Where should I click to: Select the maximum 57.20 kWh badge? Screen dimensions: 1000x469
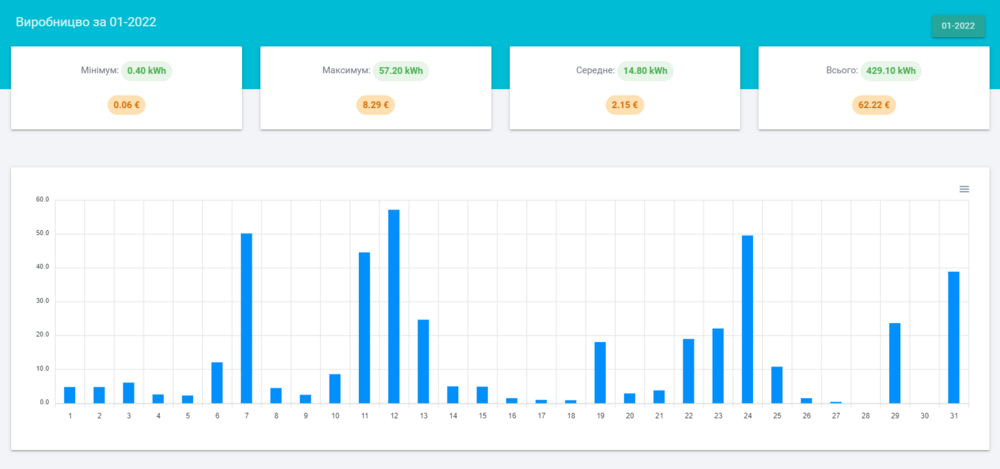click(401, 71)
